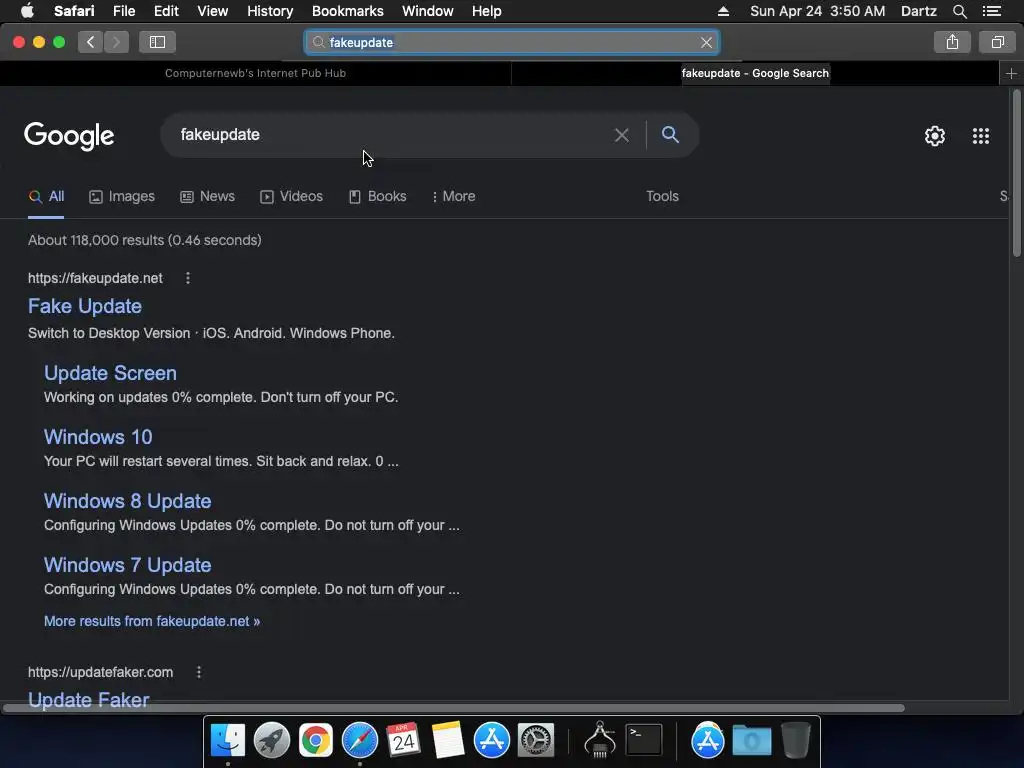
Task: Clear the Safari address bar text
Action: pyautogui.click(x=706, y=42)
